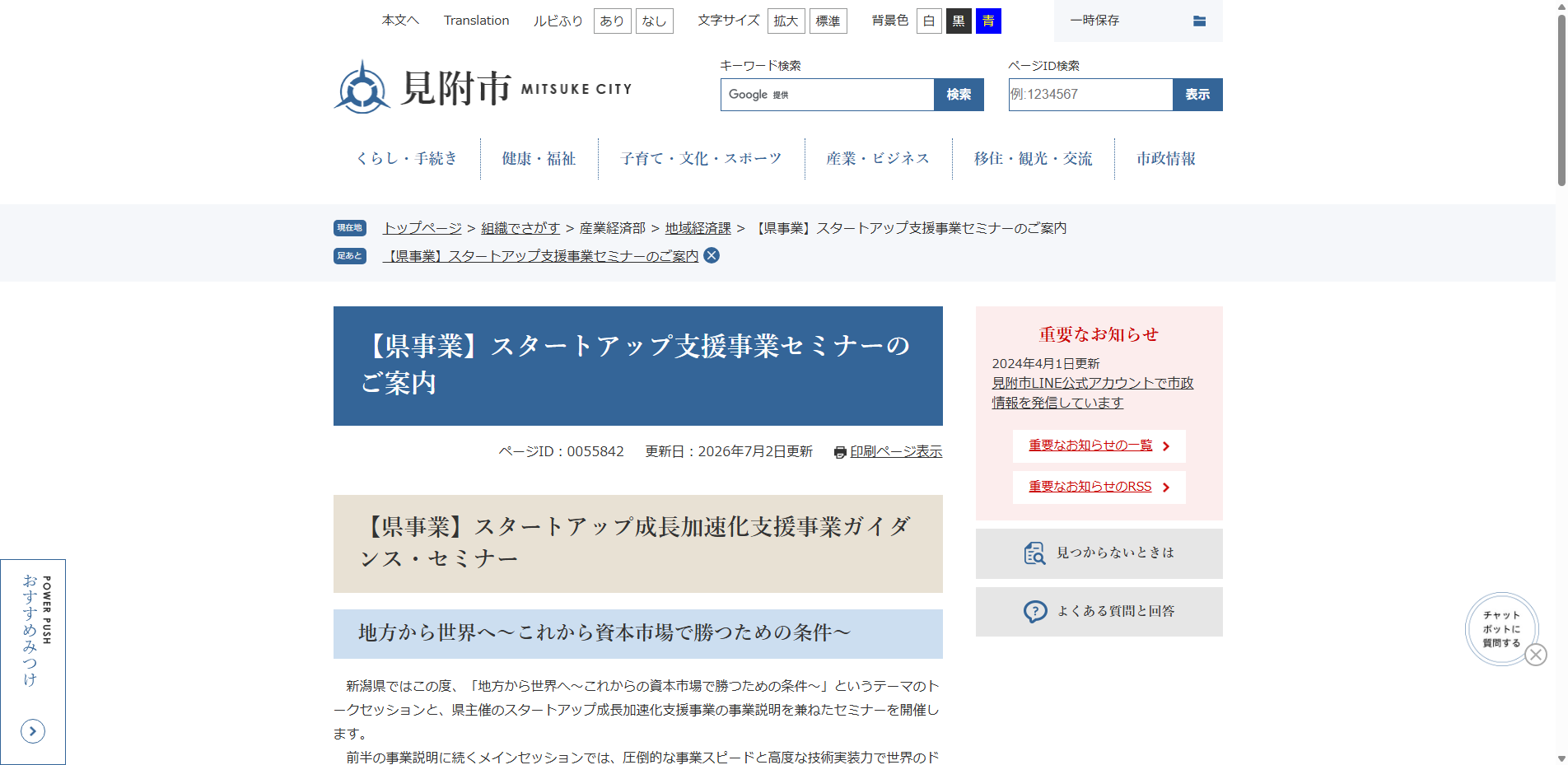Screen dimensions: 1568x765
Task: Click the 更新日：2026年7月2日更新 text
Action: (729, 451)
